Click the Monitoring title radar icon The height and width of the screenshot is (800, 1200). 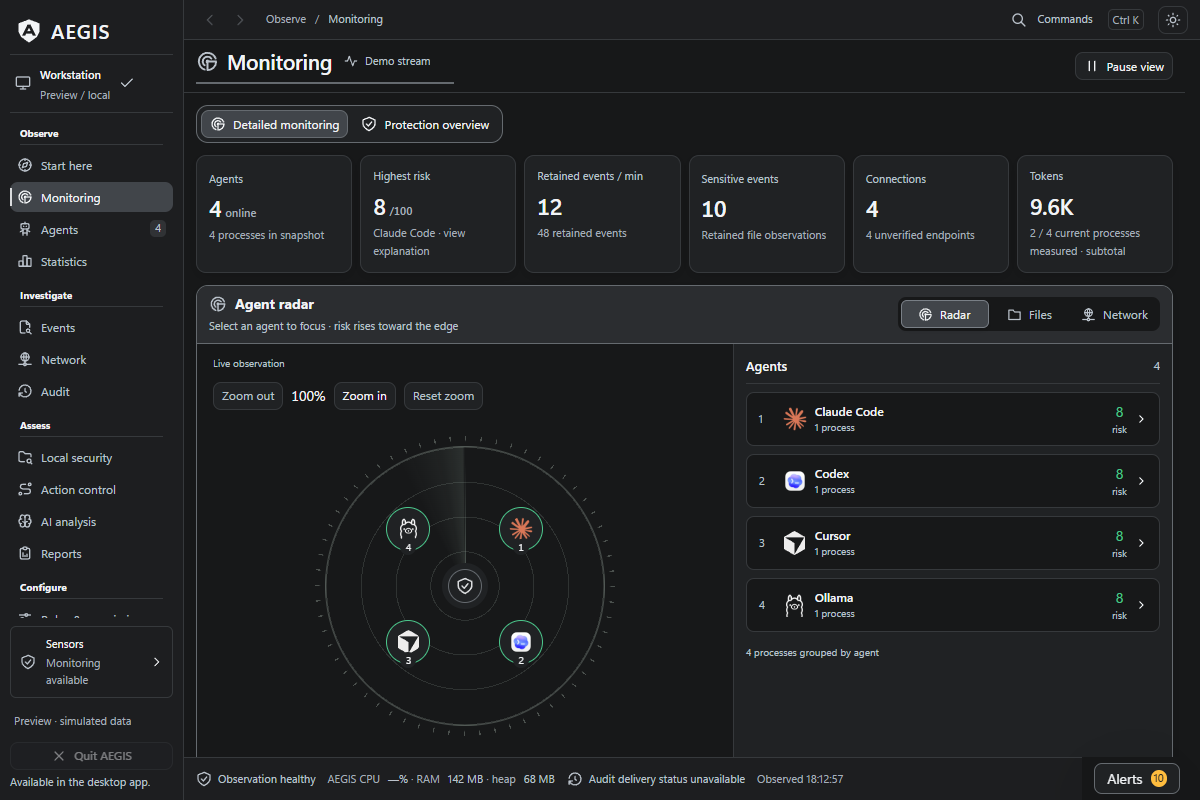click(207, 62)
